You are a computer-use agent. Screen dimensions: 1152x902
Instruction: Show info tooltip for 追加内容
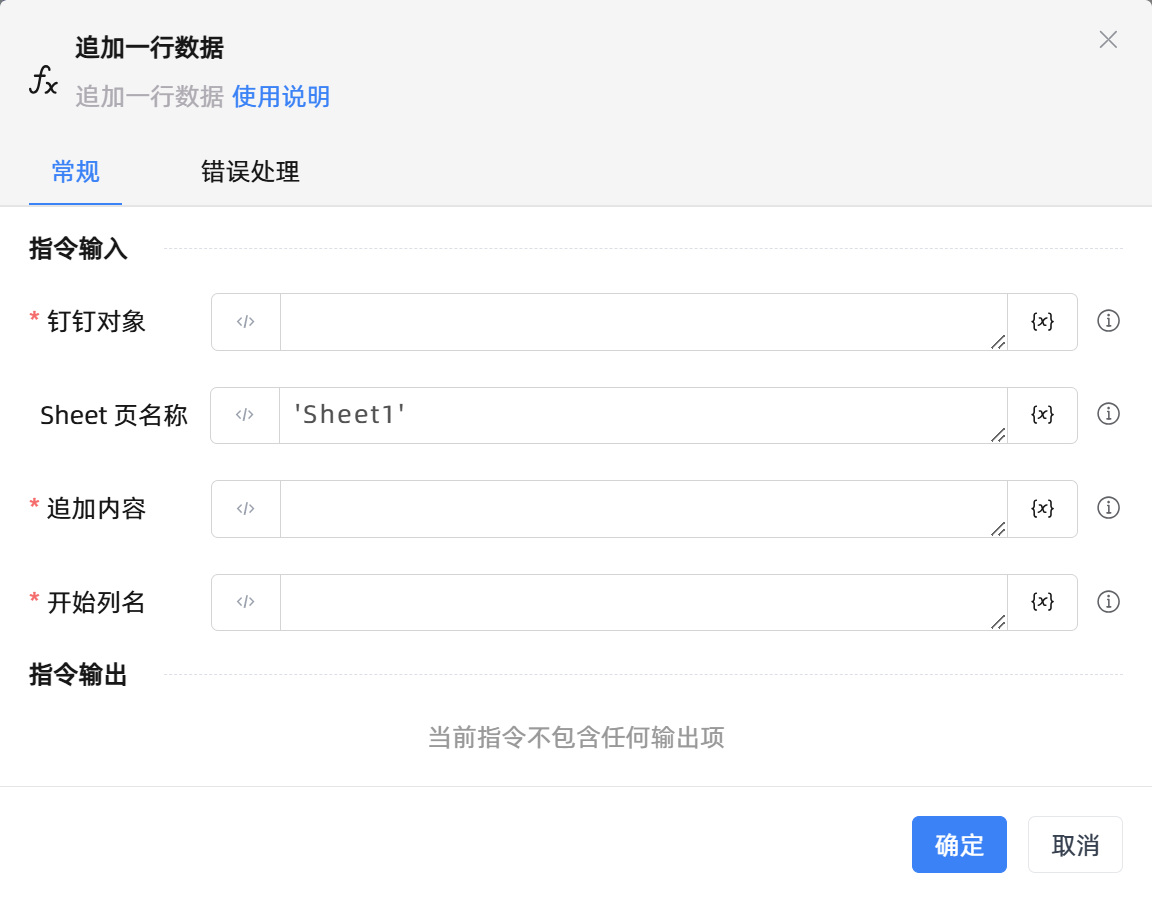pos(1108,508)
